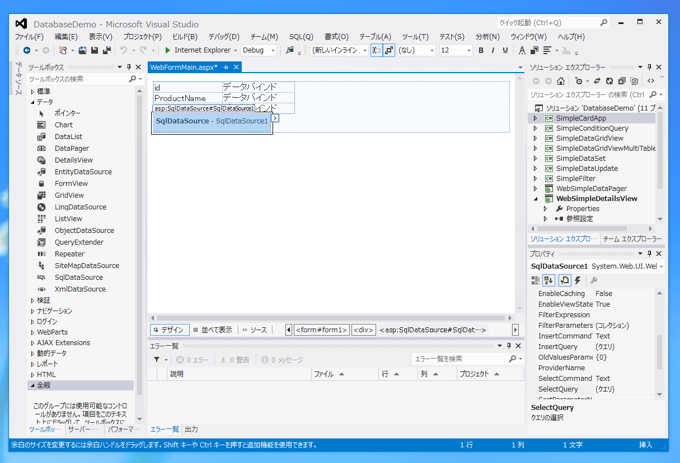Collapse the WebSimpleDetailsView project node

point(536,199)
